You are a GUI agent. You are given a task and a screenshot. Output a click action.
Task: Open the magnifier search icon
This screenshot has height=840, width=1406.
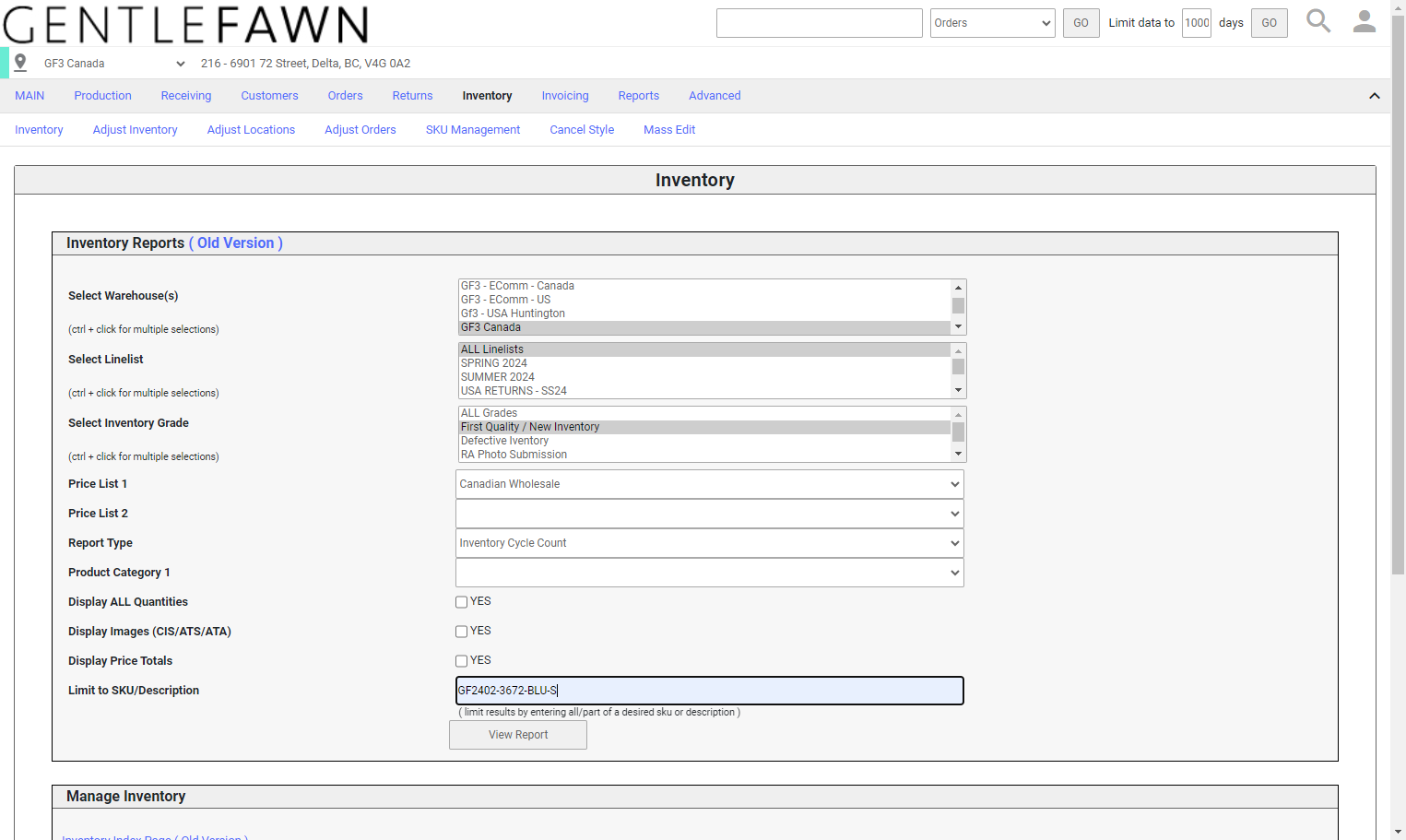click(1318, 21)
